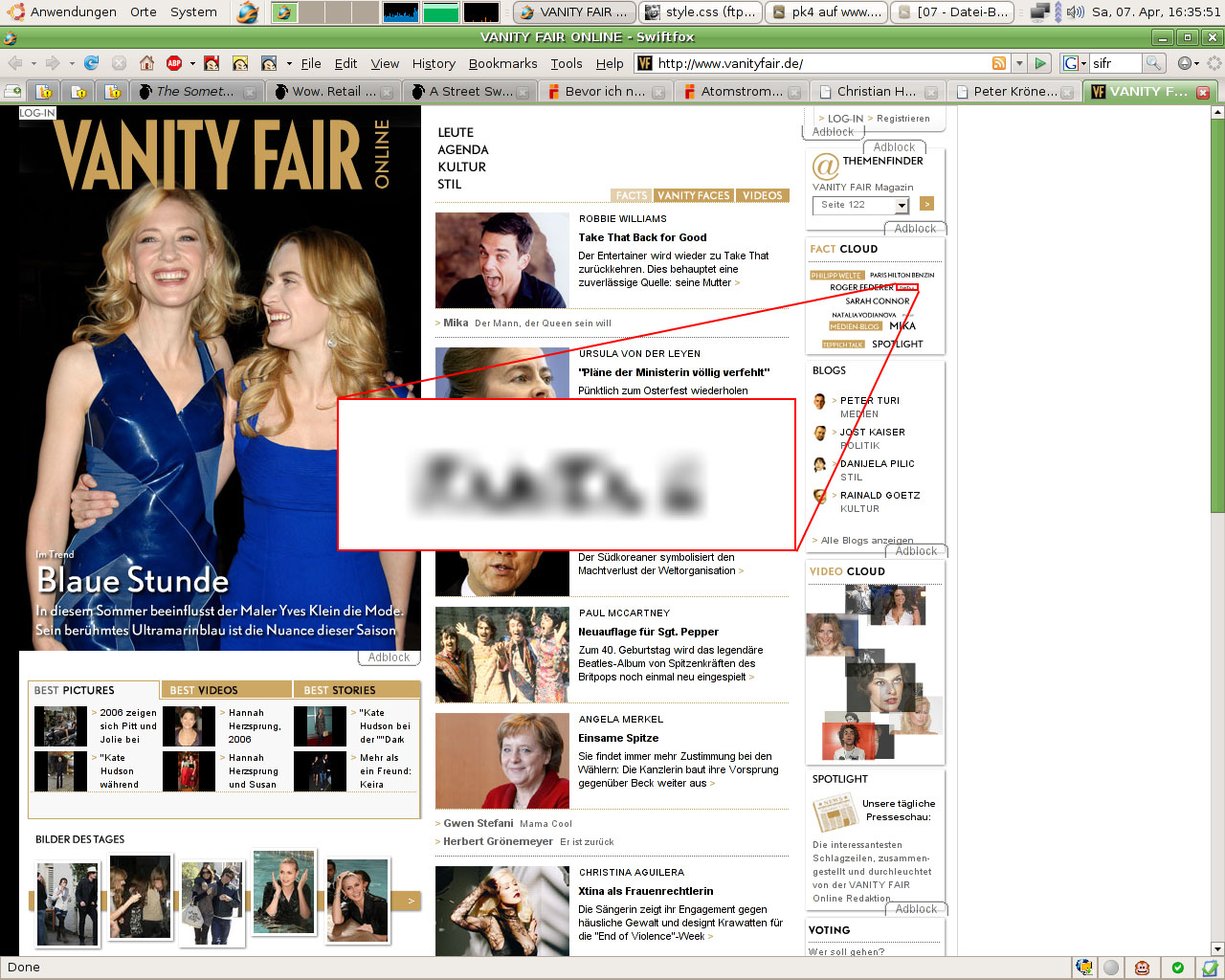Click the Angela Merkel article thumbnail
This screenshot has width=1225, height=980.
point(501,761)
